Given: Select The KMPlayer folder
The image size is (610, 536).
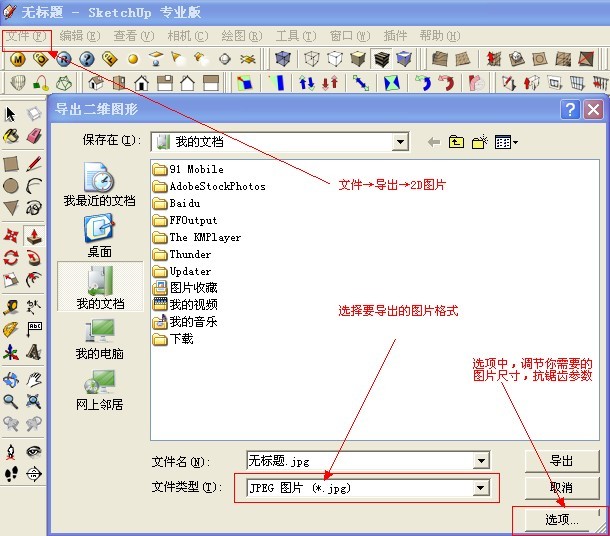Looking at the screenshot, I should click(197, 237).
